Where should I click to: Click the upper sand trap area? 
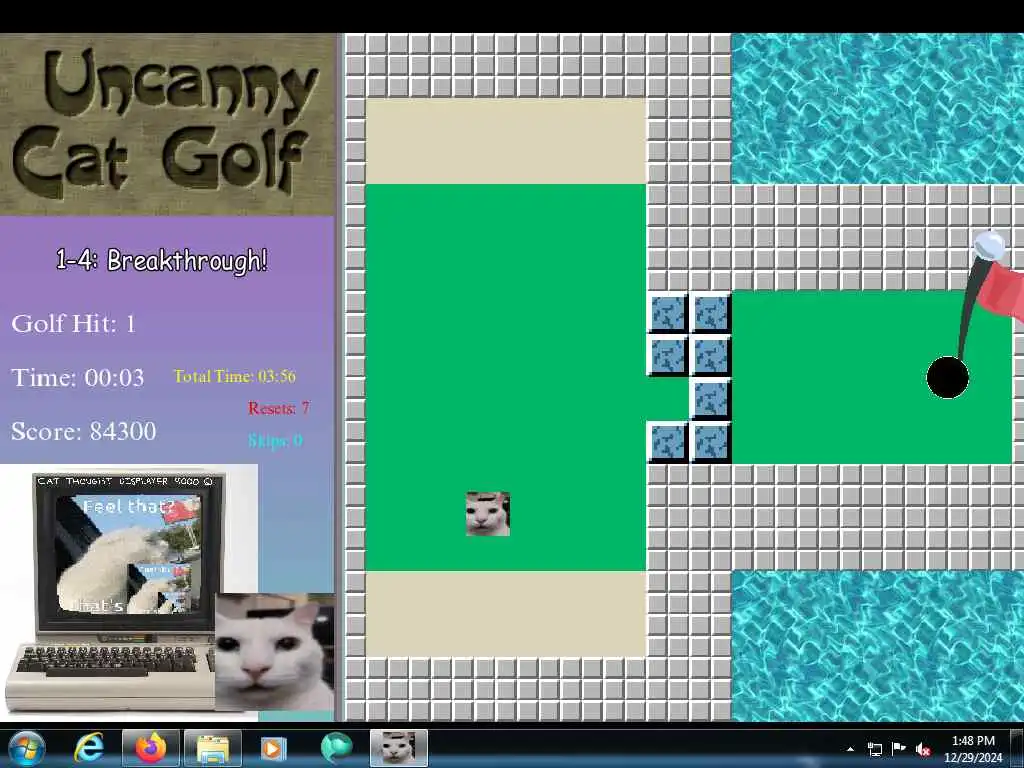coord(505,141)
